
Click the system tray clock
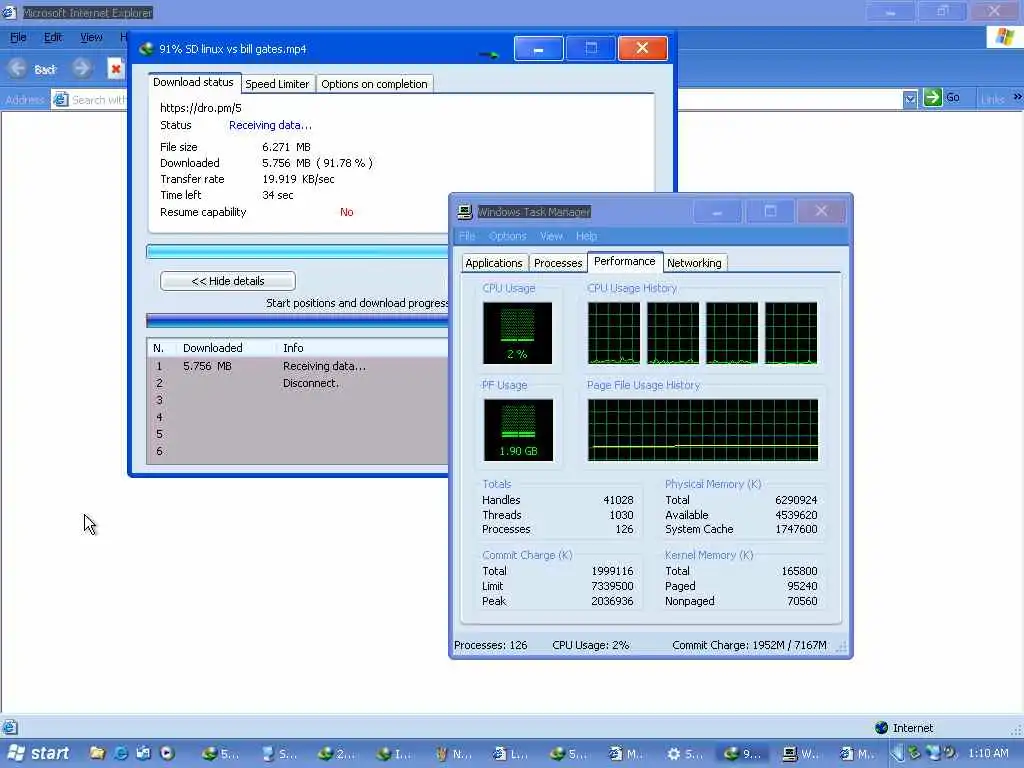click(988, 753)
